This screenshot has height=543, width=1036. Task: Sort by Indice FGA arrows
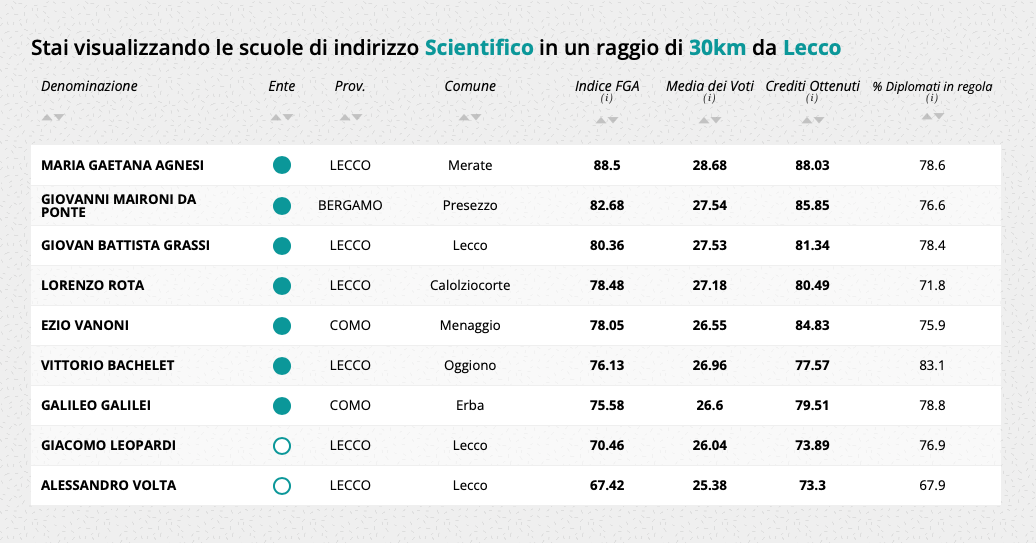pos(607,120)
